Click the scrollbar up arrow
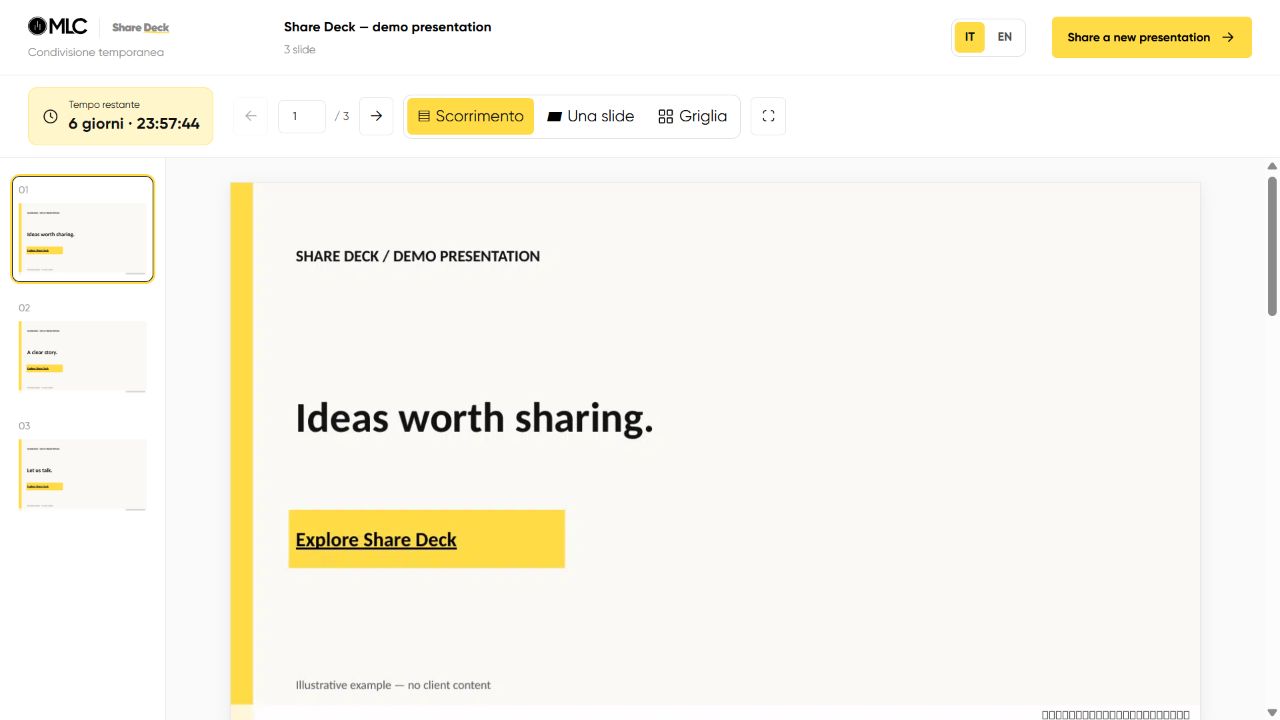 pyautogui.click(x=1272, y=166)
